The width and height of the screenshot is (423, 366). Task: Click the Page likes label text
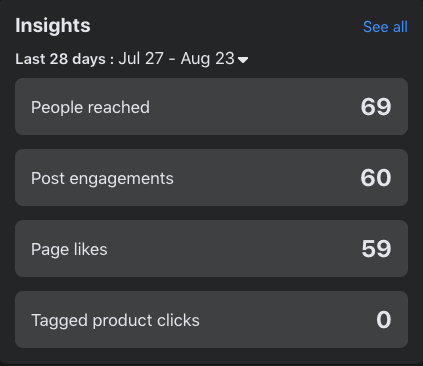click(x=69, y=249)
